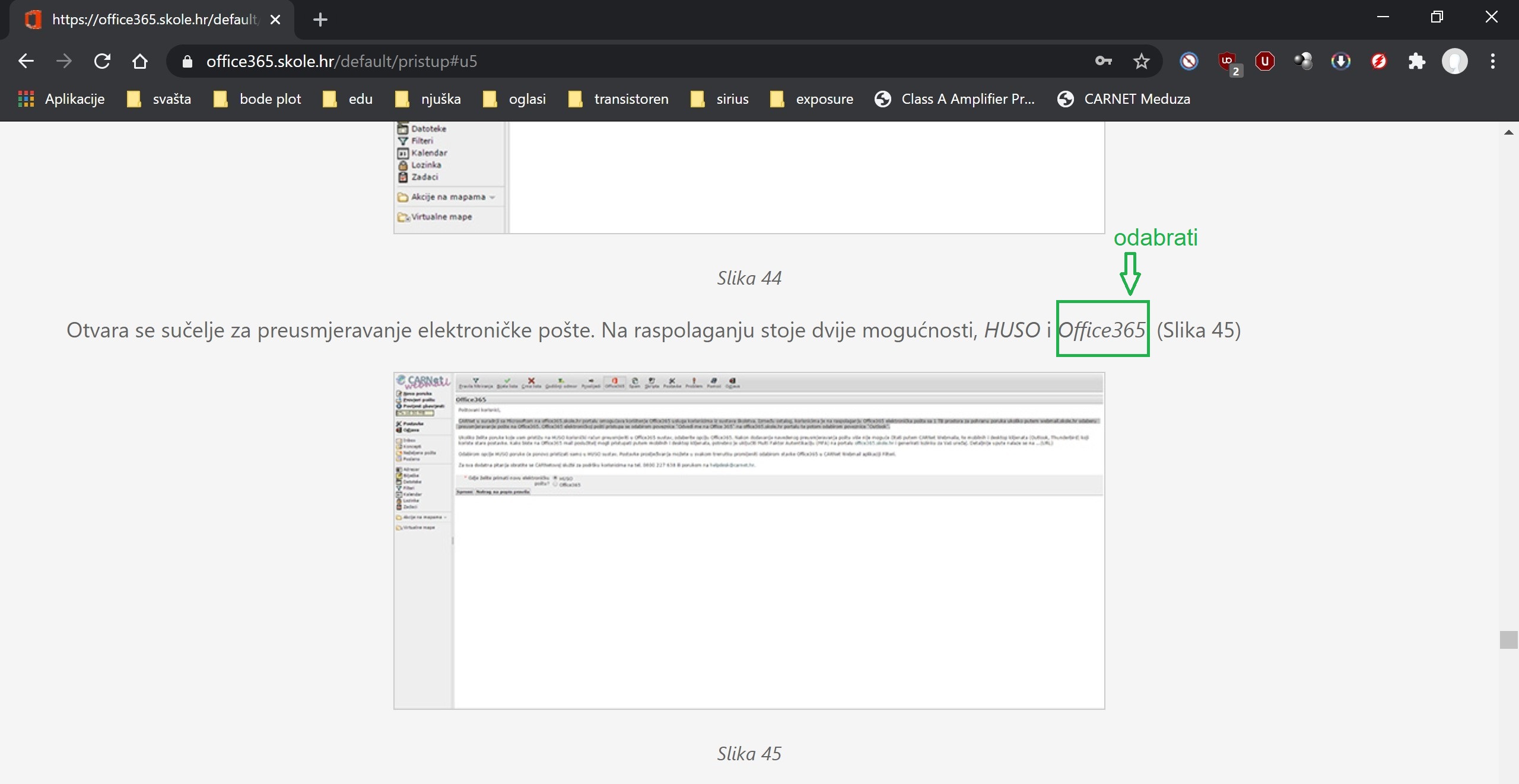Click Virtualne mape in Slika 44 image
The image size is (1519, 784).
pos(435,216)
